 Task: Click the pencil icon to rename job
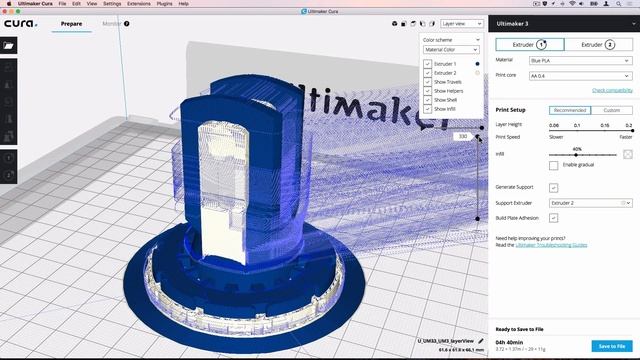(x=481, y=341)
